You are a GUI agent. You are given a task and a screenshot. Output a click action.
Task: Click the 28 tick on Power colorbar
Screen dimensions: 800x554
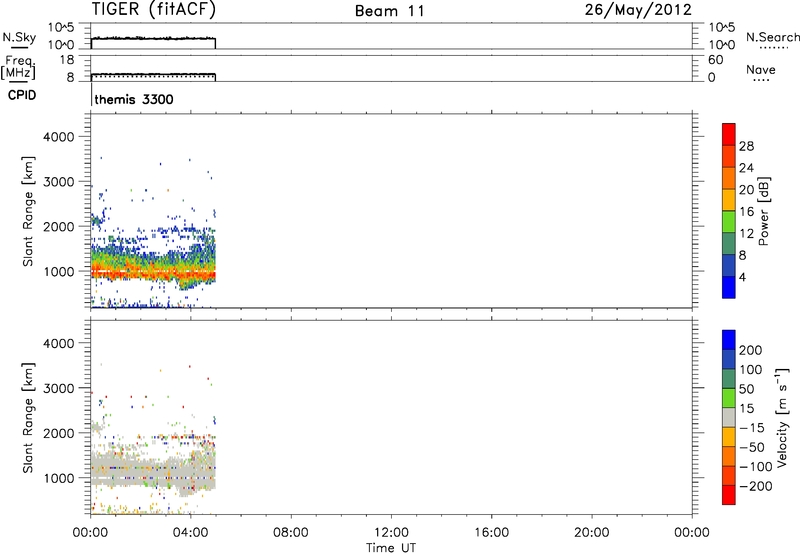(746, 146)
